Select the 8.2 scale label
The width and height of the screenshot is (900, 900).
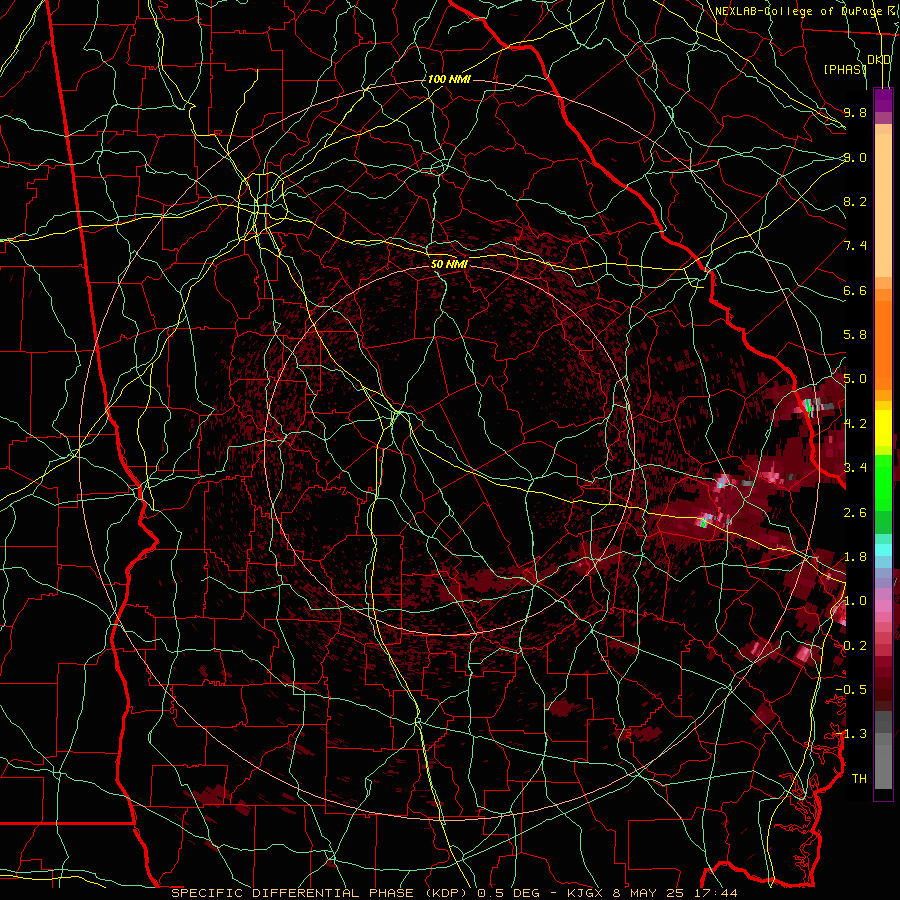[x=855, y=201]
